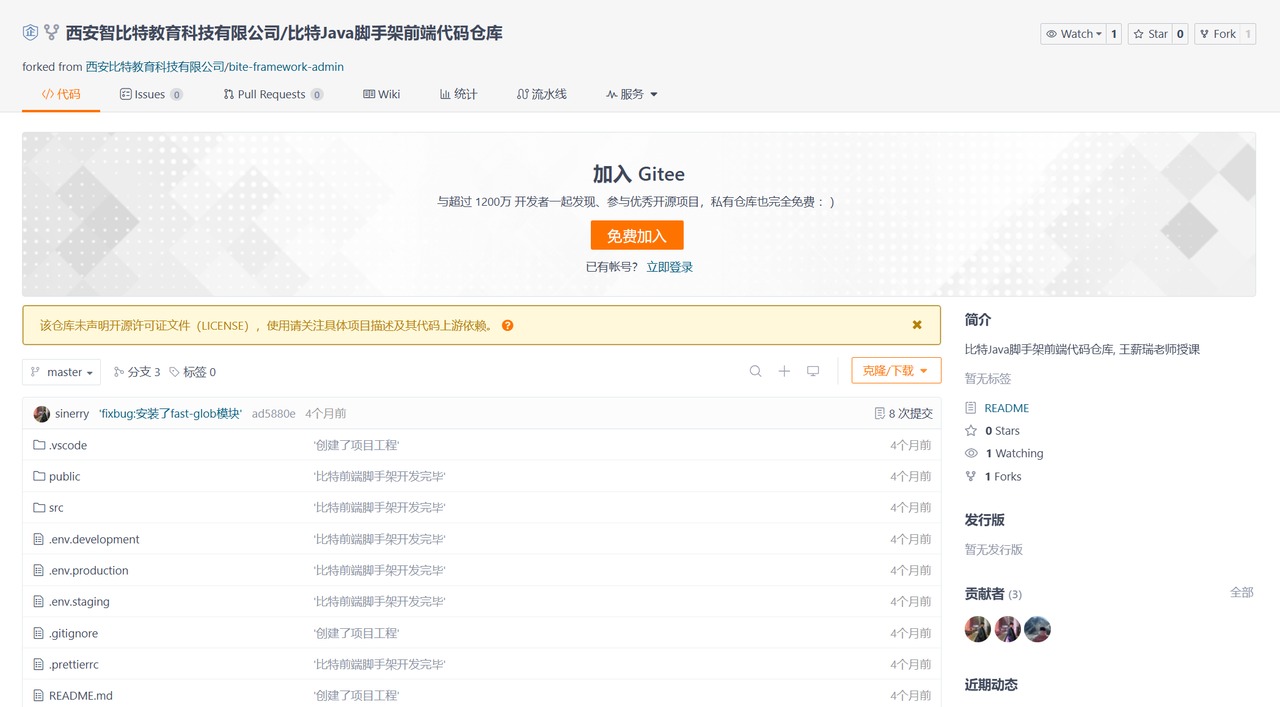
Task: Open the .vscode folder name
Action: point(68,445)
